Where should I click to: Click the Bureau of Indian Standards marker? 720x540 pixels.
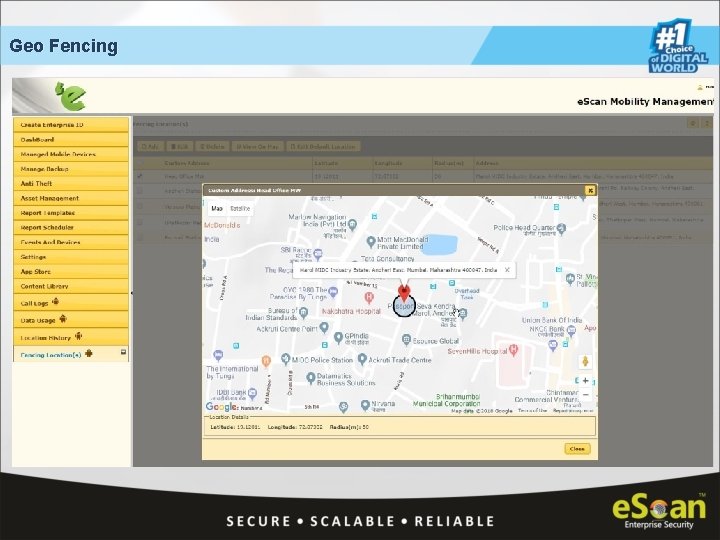(304, 313)
